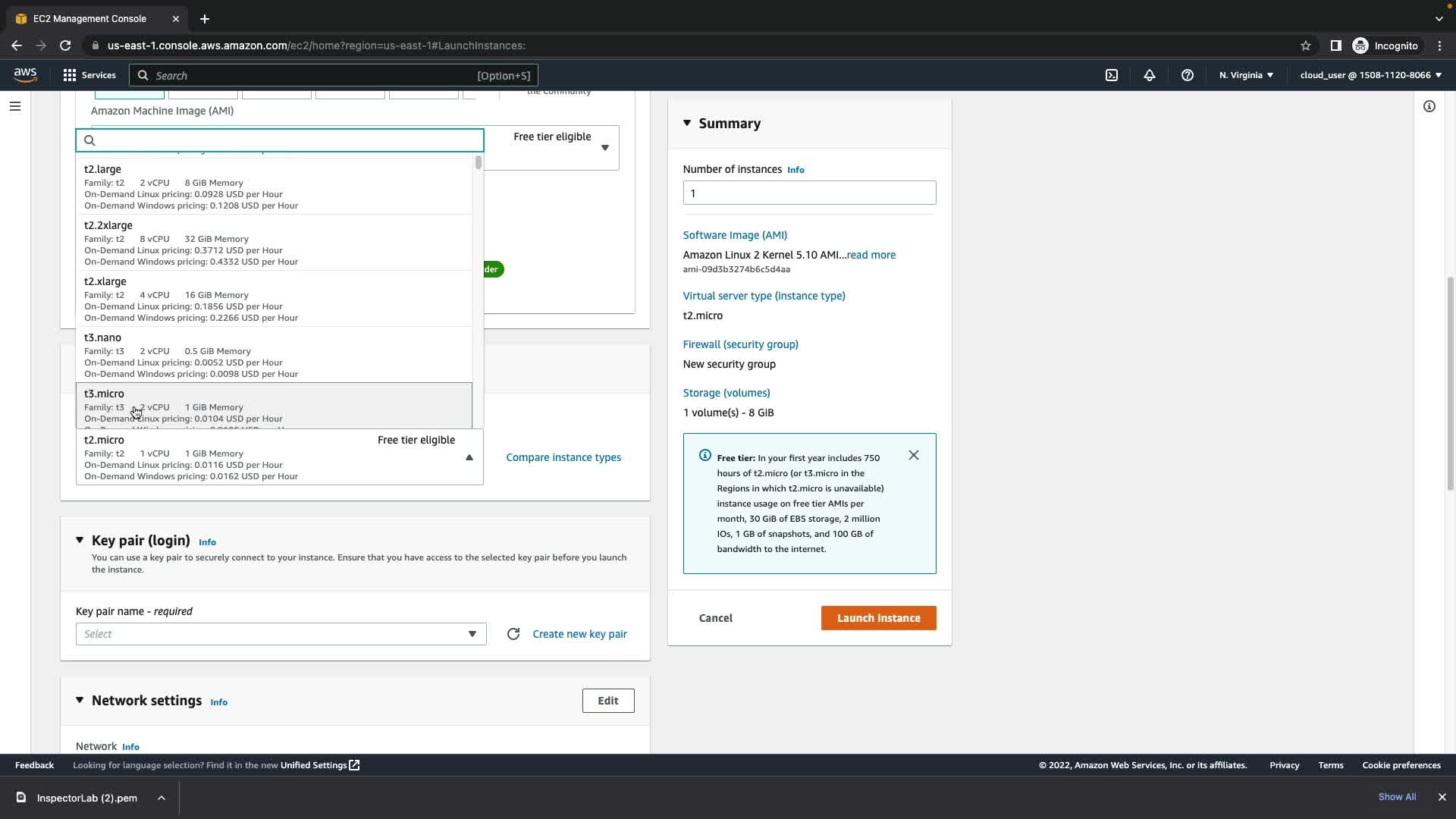
Task: Open the notifications bell
Action: tap(1150, 75)
